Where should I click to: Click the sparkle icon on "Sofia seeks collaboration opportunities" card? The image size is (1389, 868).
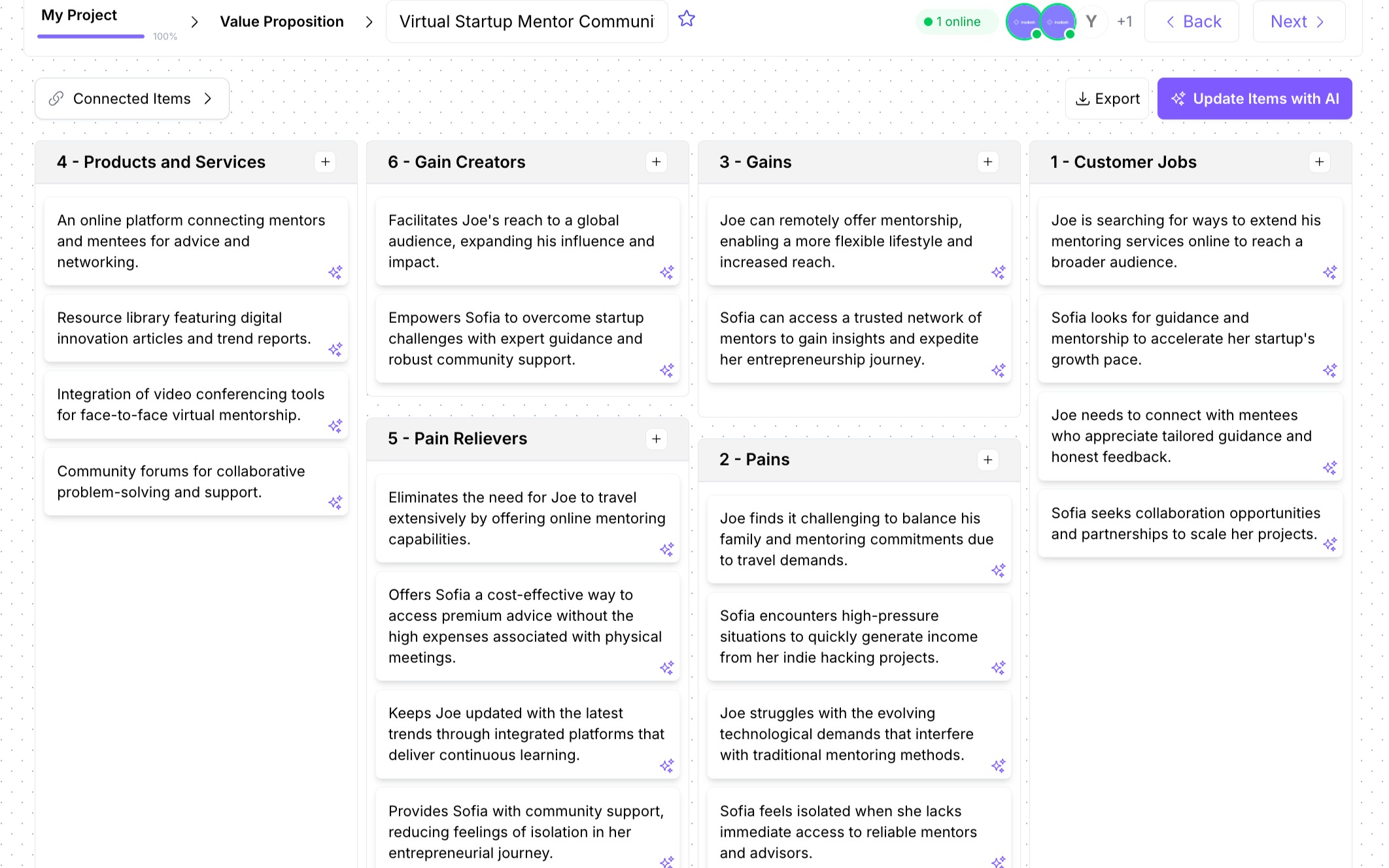point(1330,544)
